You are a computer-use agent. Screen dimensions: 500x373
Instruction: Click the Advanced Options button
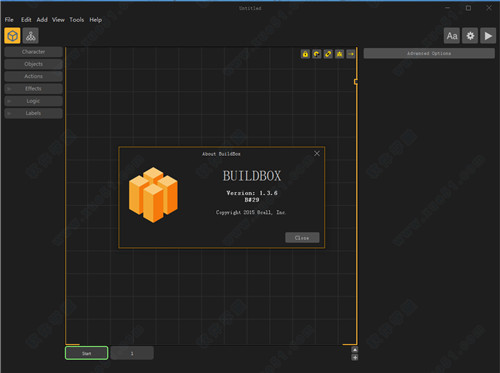point(429,53)
